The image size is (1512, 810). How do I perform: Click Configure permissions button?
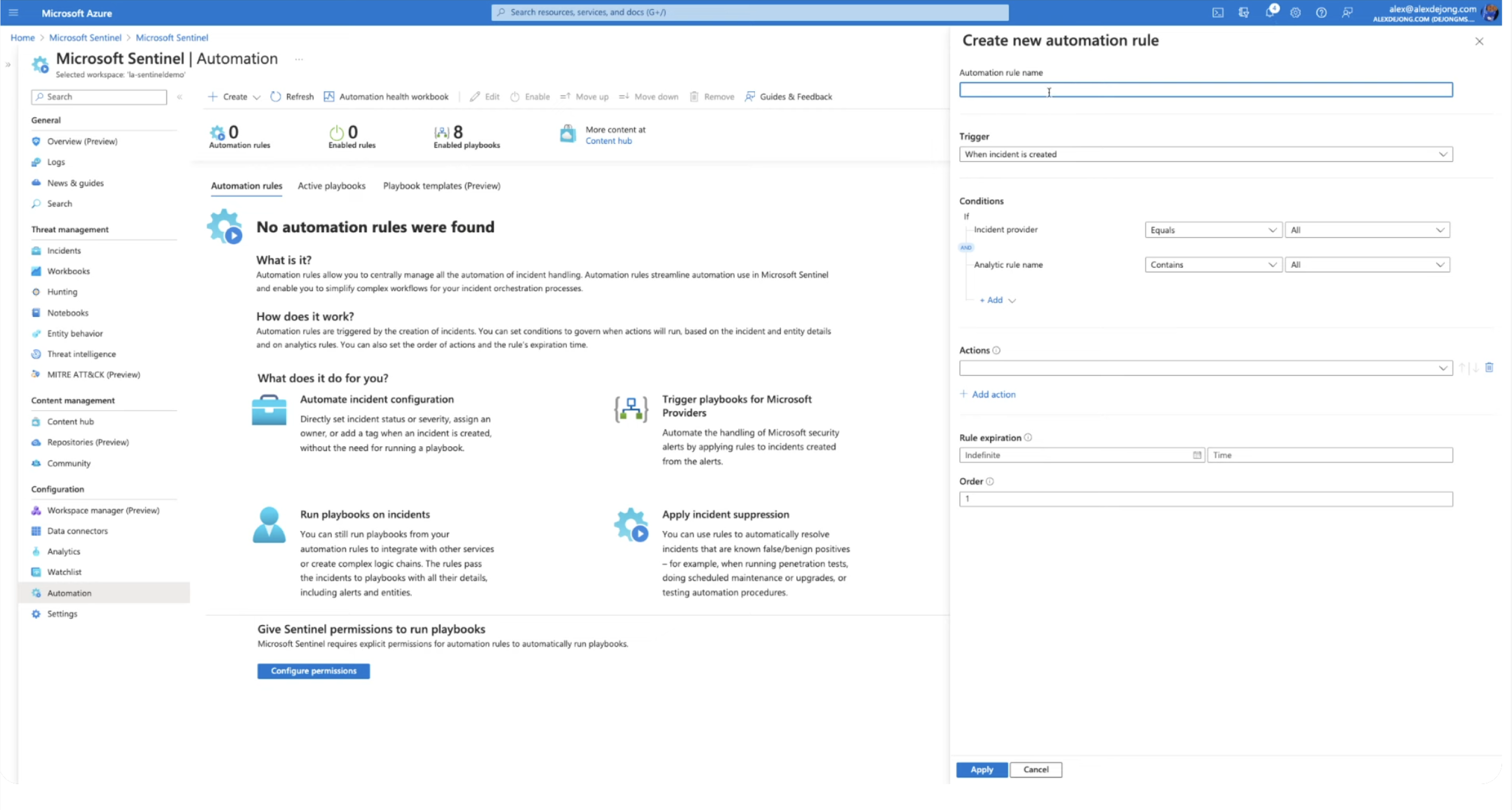[313, 671]
